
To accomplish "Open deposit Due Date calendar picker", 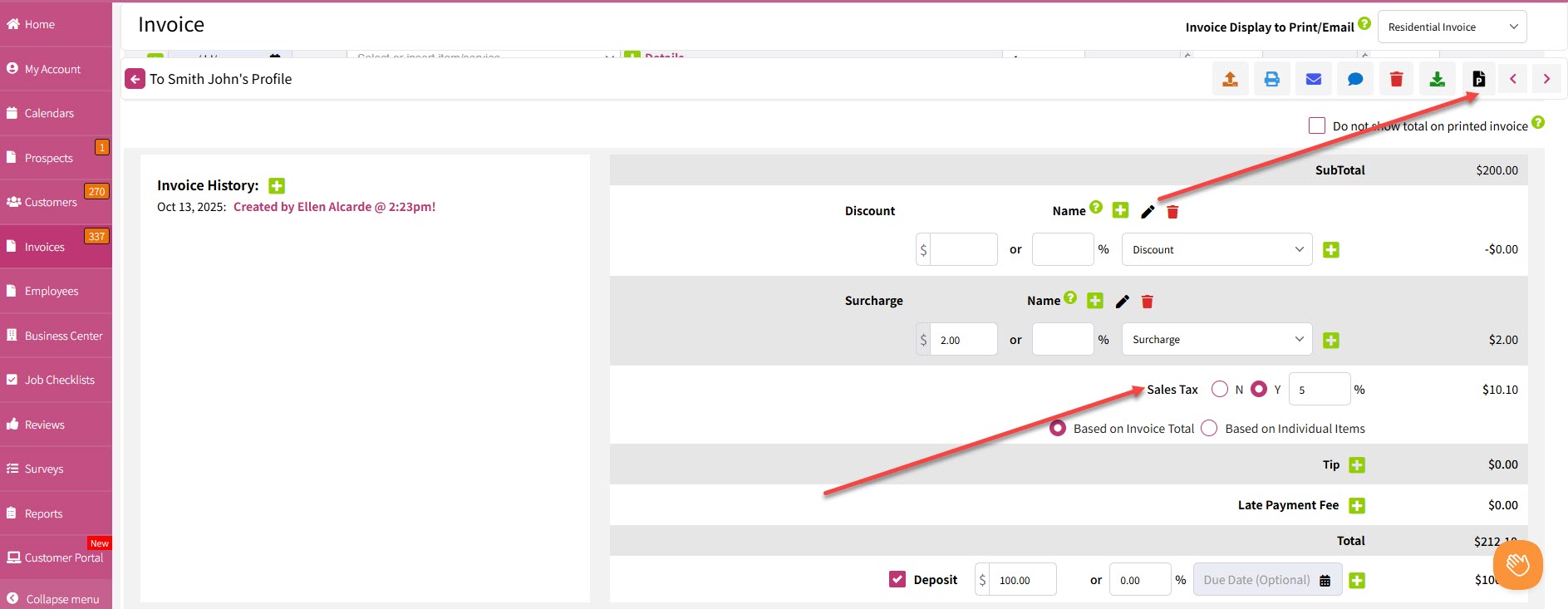I will click(1325, 581).
